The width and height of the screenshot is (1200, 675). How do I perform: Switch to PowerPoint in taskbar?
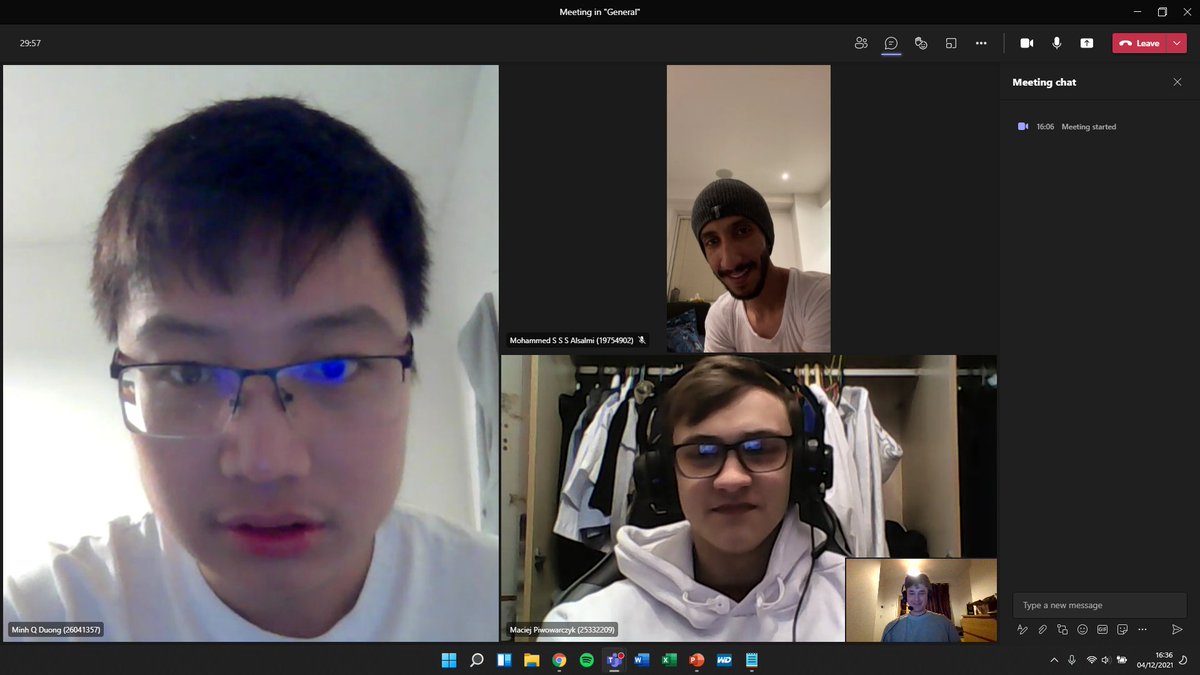(697, 660)
